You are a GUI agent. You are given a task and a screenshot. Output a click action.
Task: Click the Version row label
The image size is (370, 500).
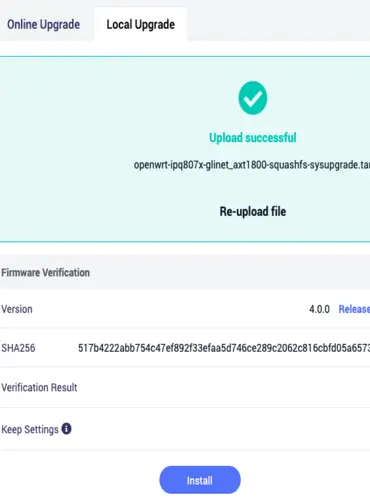tap(17, 309)
